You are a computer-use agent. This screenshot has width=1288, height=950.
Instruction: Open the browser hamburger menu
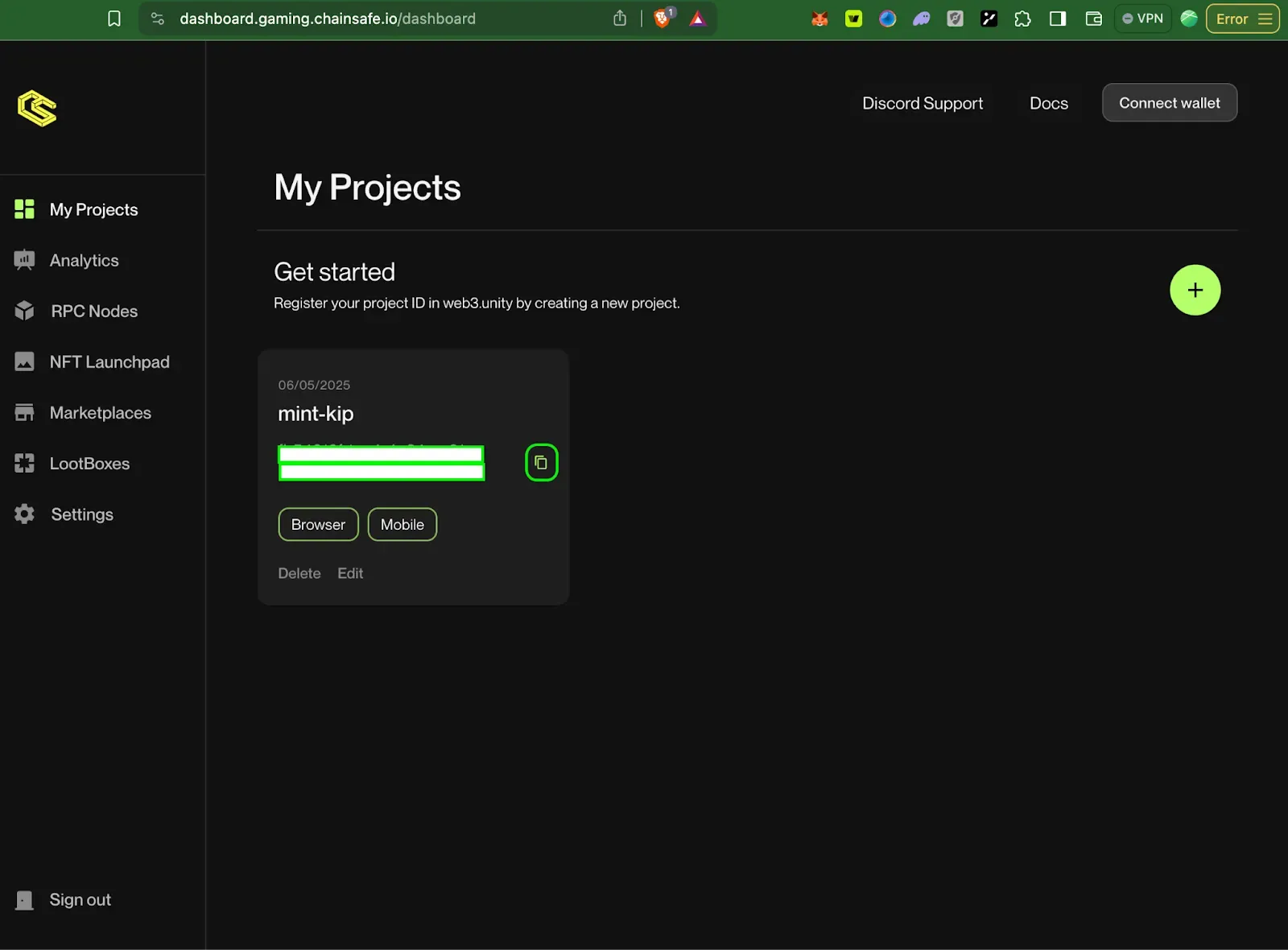click(1265, 19)
